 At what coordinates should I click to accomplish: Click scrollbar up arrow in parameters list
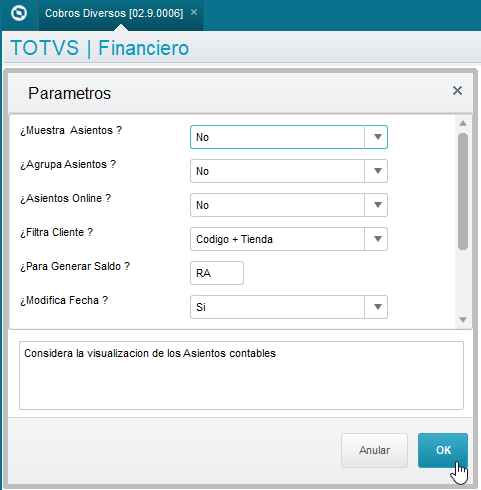[463, 123]
